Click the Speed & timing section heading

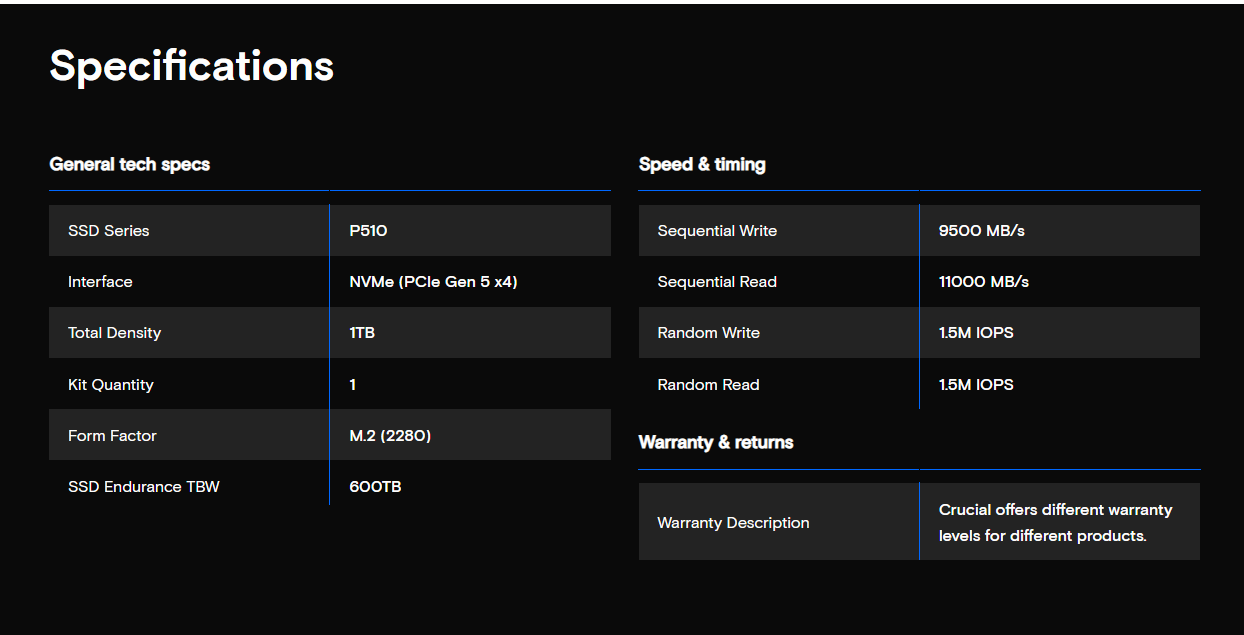(x=702, y=164)
